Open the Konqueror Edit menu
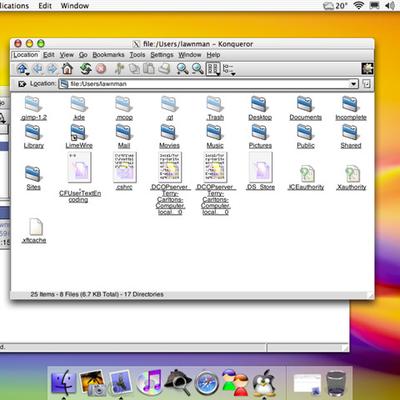The height and width of the screenshot is (400, 400). (x=49, y=55)
